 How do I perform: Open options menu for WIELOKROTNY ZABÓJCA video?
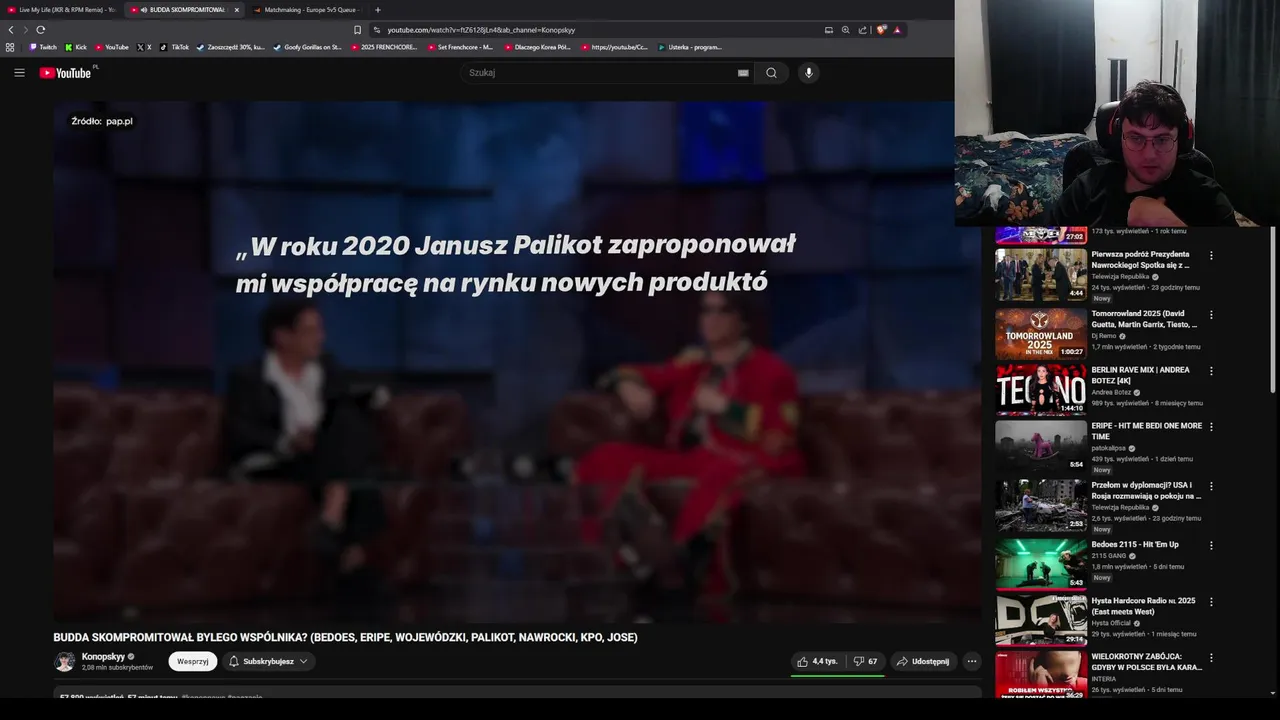pyautogui.click(x=1211, y=658)
